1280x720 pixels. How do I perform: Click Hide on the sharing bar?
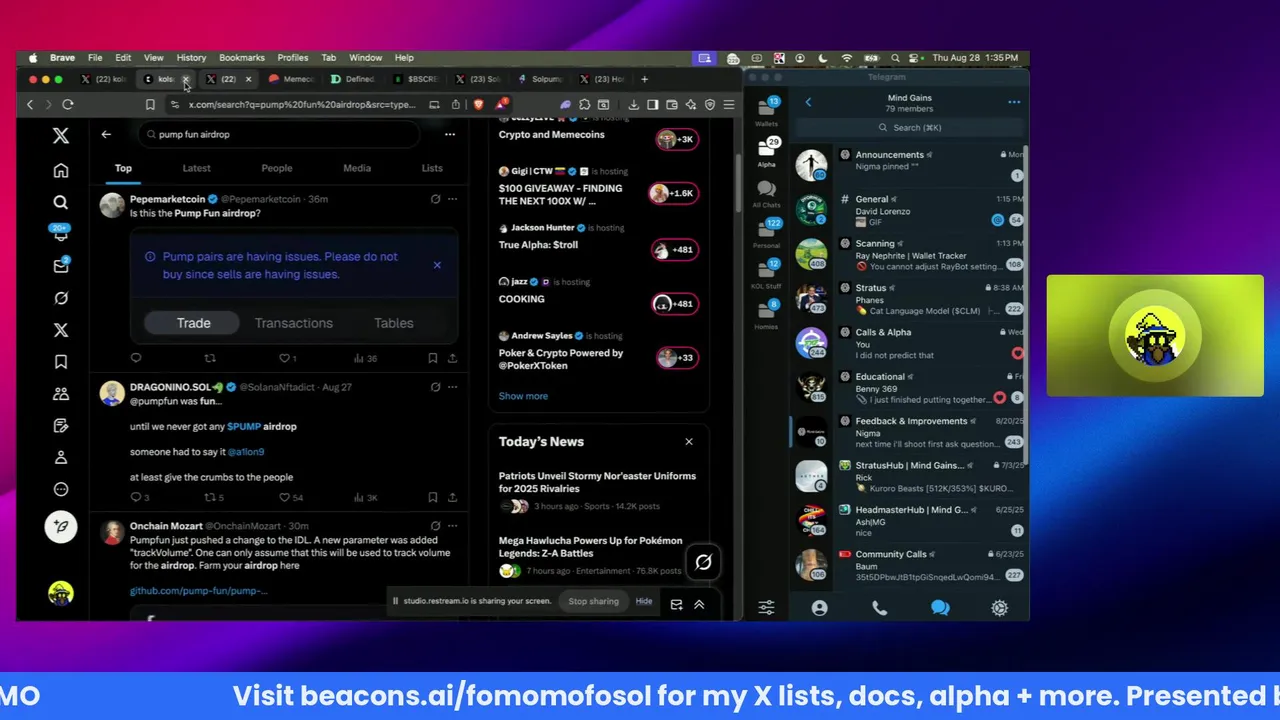[x=644, y=601]
